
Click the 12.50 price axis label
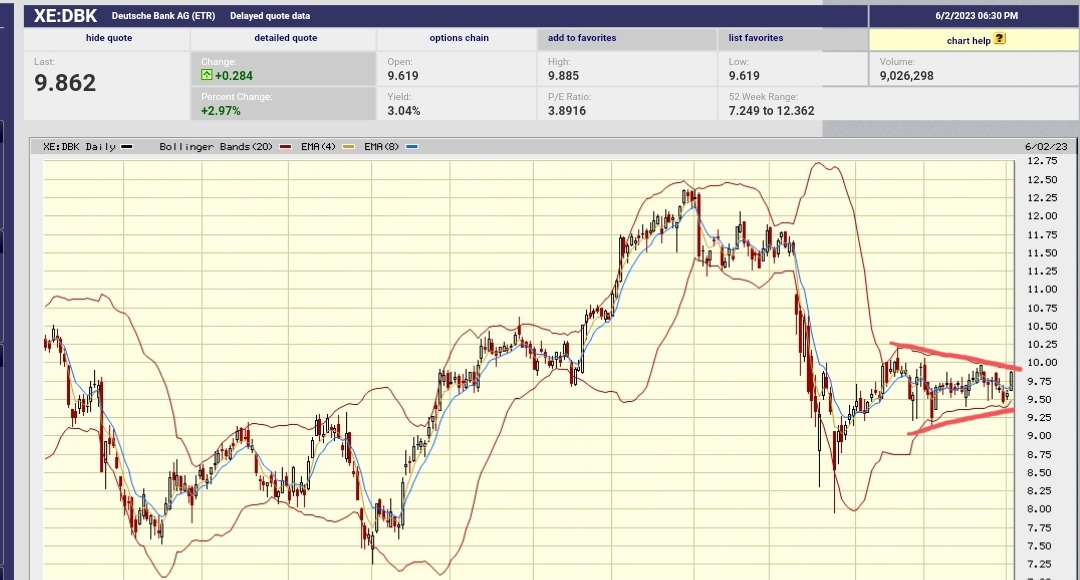[x=1041, y=179]
